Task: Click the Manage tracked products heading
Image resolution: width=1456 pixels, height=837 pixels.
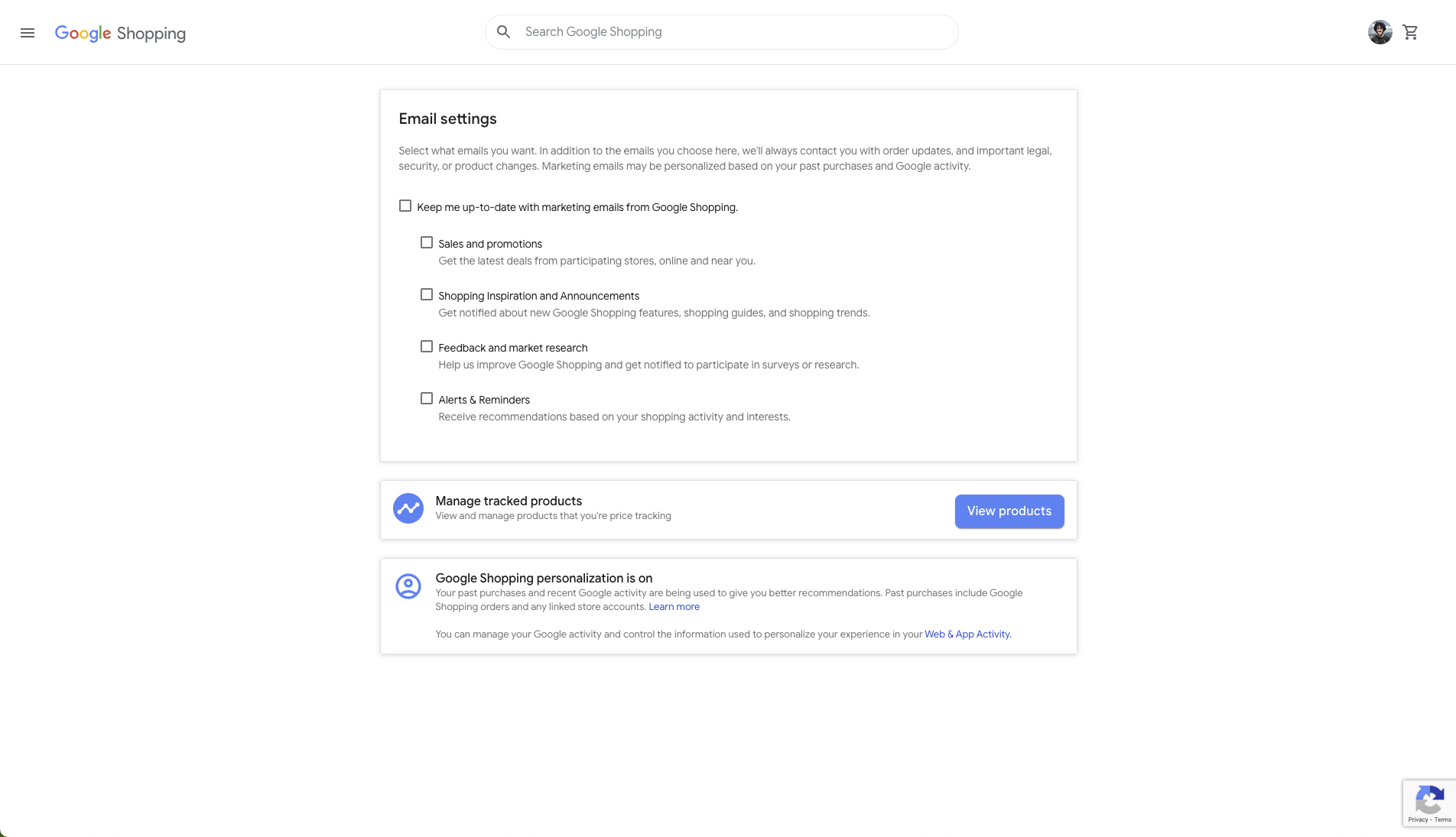Action: tap(509, 501)
